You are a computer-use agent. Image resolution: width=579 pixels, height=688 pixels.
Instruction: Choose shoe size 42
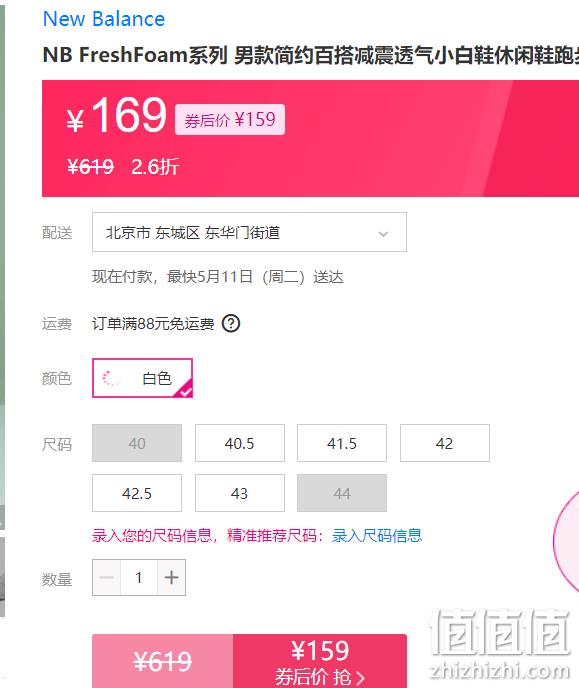[x=445, y=443]
